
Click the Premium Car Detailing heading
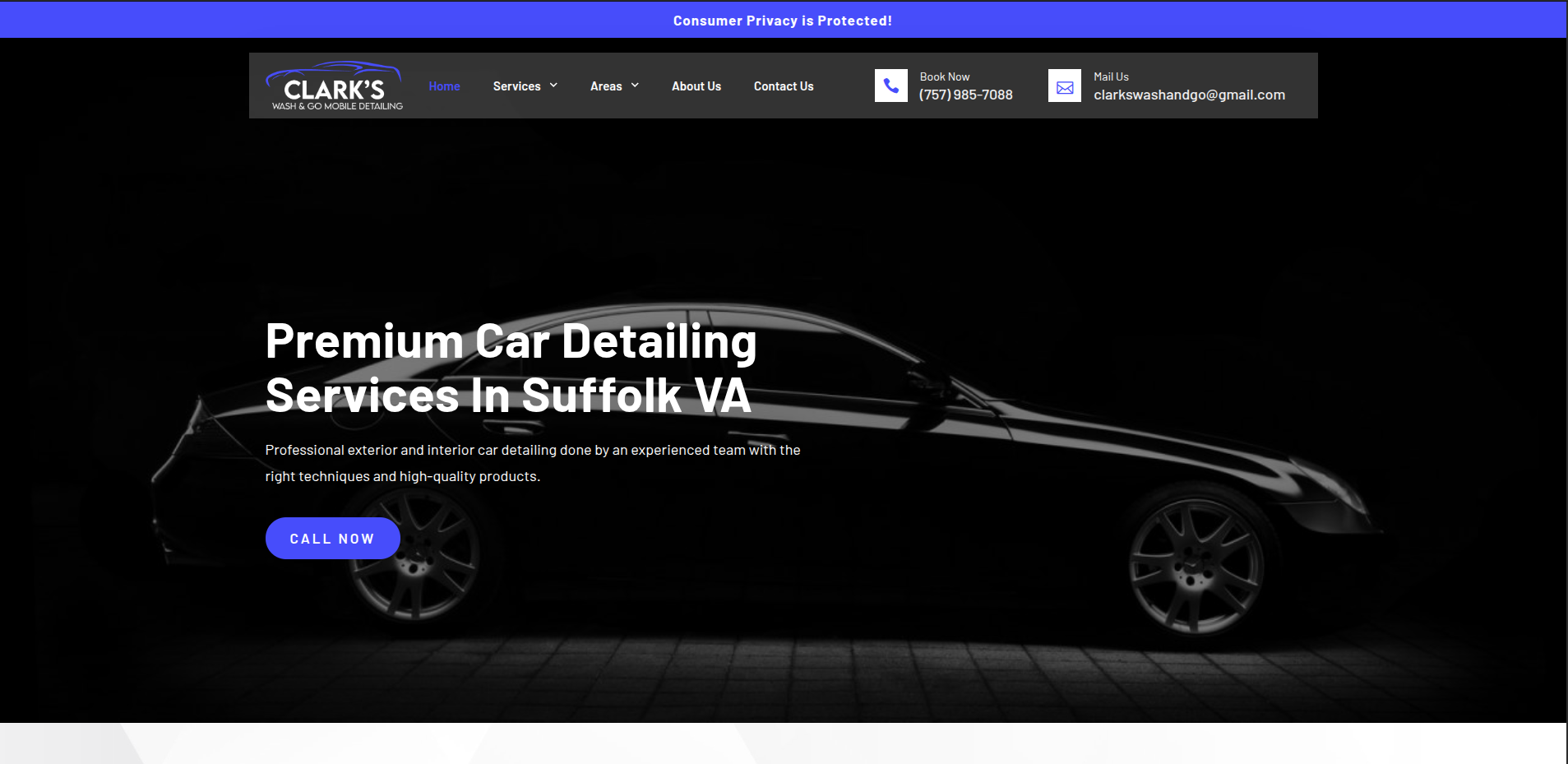(510, 368)
